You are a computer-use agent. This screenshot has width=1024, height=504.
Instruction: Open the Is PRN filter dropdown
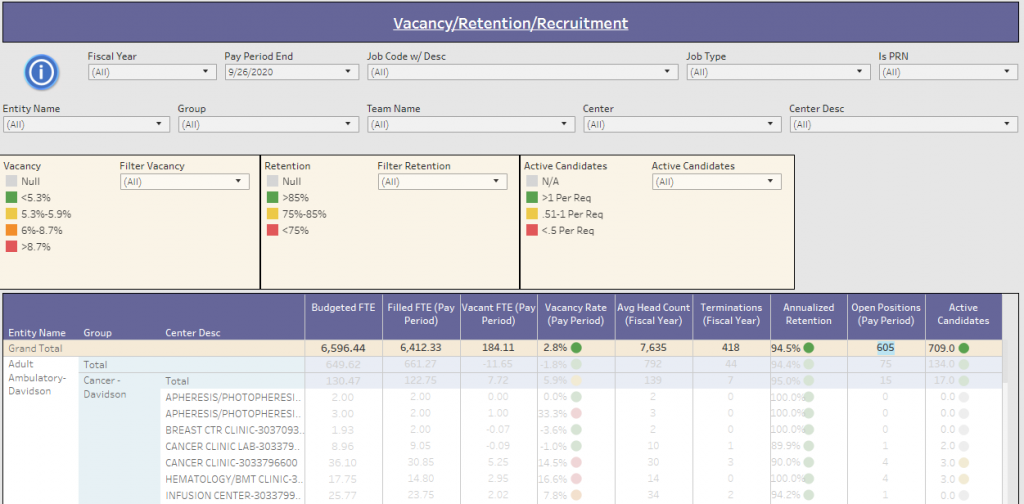[948, 72]
